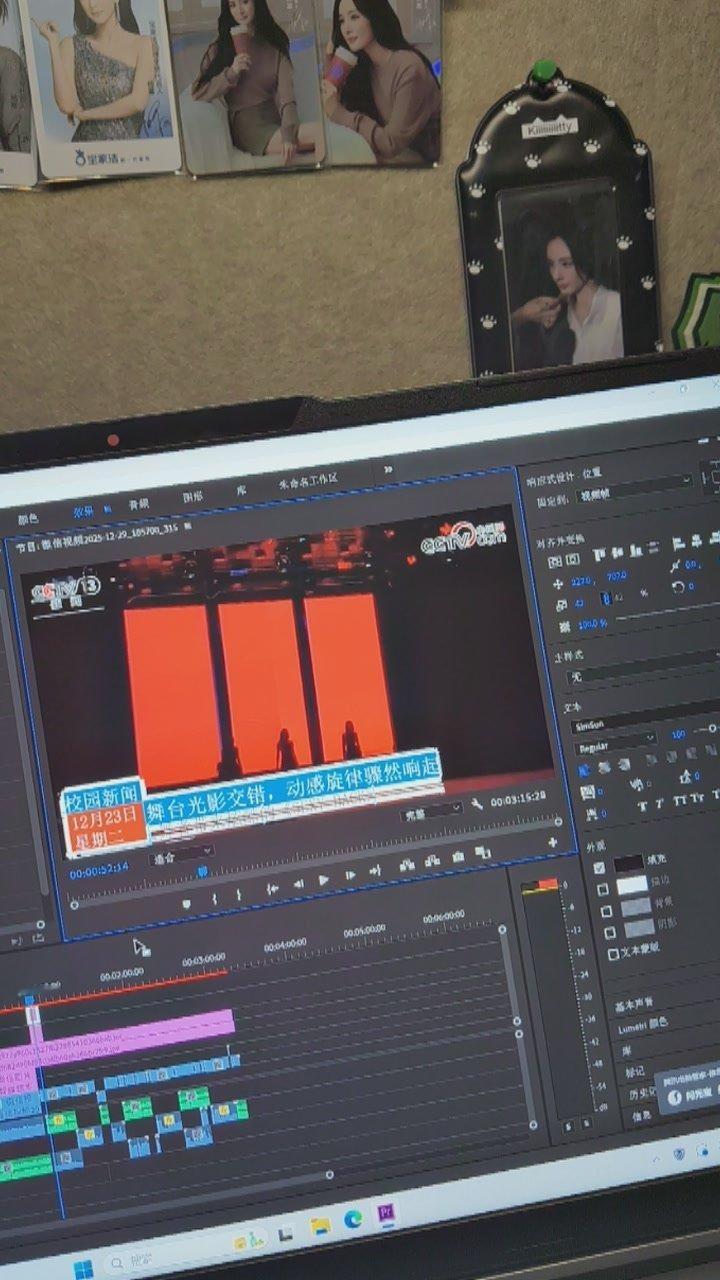Screen dimensions: 720x1280
Task: Open the 适合 zoom level dropdown
Action: tap(181, 853)
